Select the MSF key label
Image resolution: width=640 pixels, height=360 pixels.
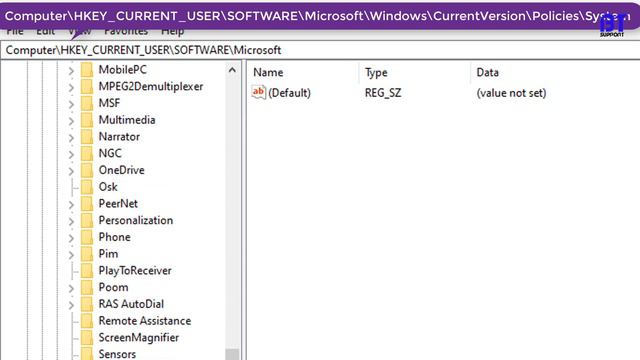109,103
